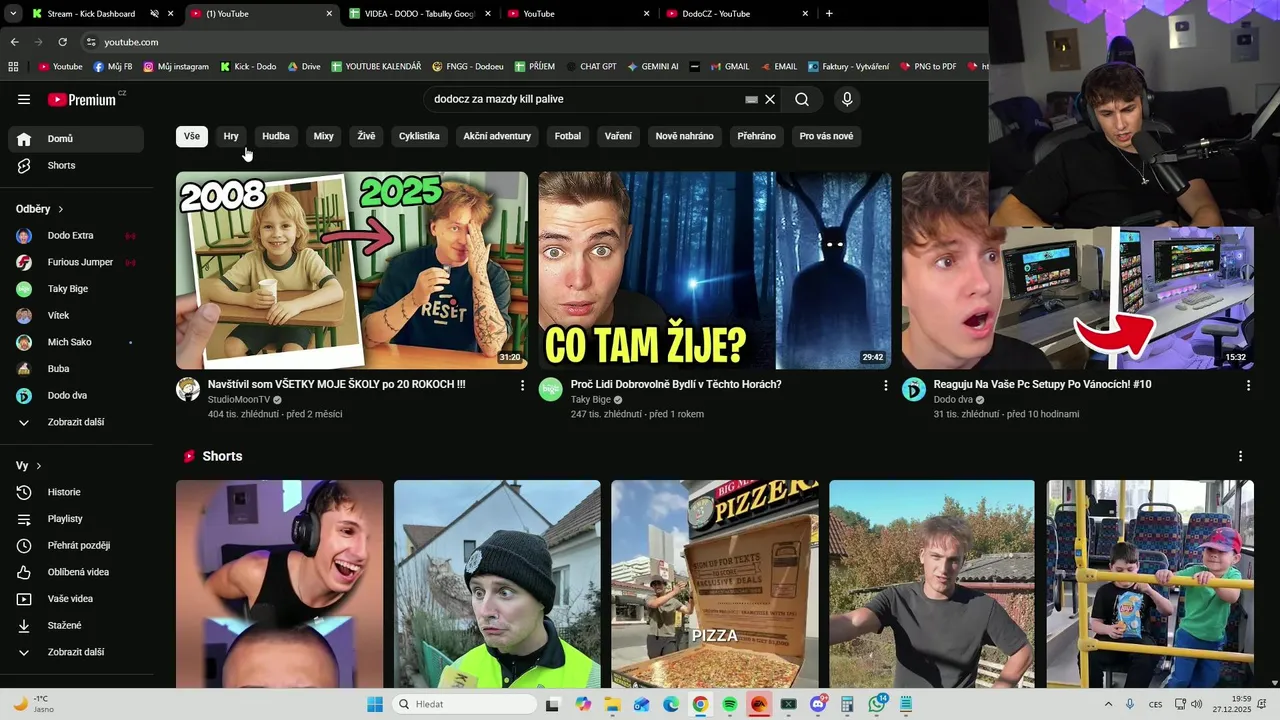Screen dimensions: 1280x720
Task: Open three-dot menu for StudioMoonTV video
Action: click(522, 385)
